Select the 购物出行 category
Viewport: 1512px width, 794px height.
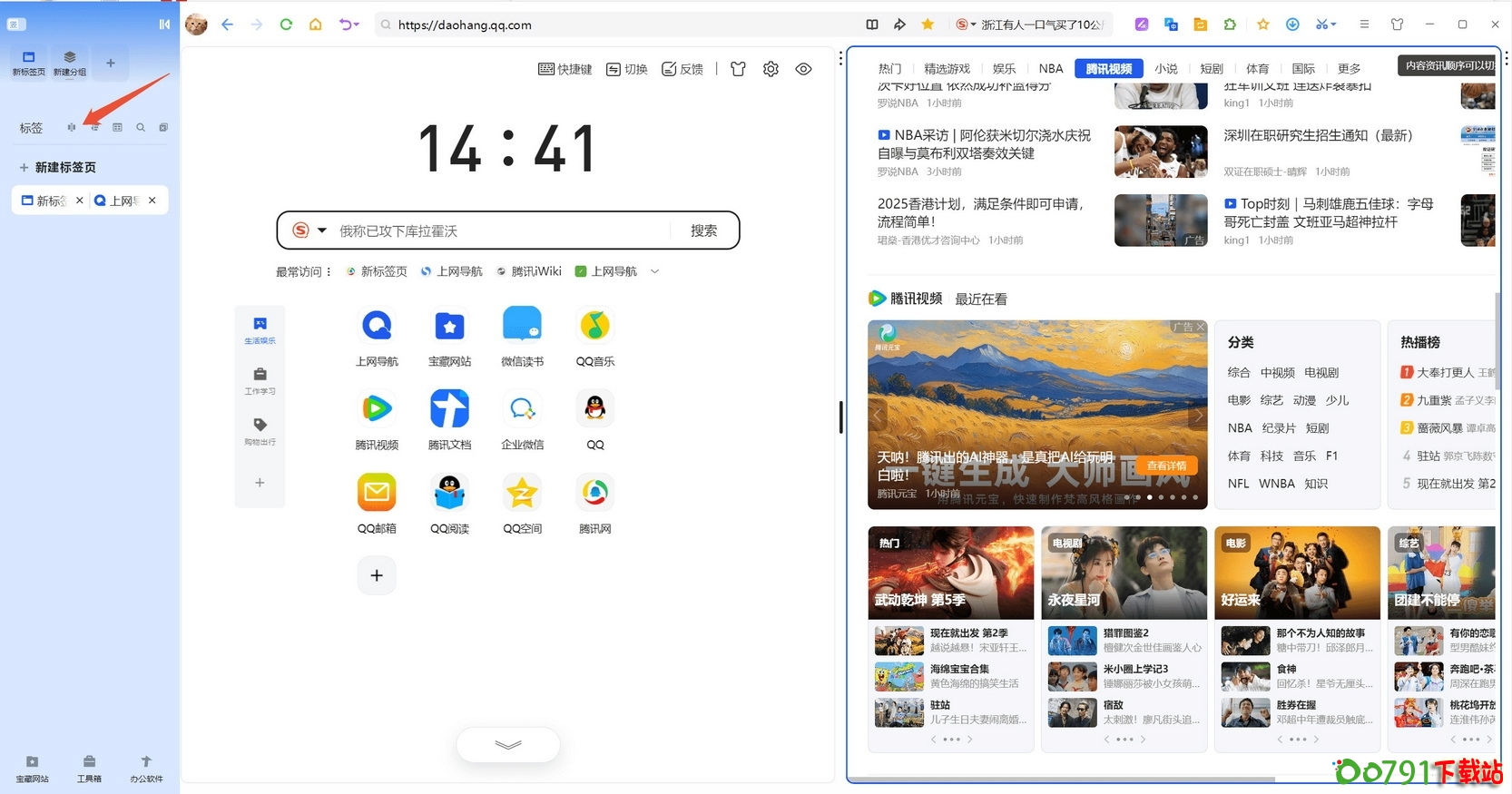260,431
